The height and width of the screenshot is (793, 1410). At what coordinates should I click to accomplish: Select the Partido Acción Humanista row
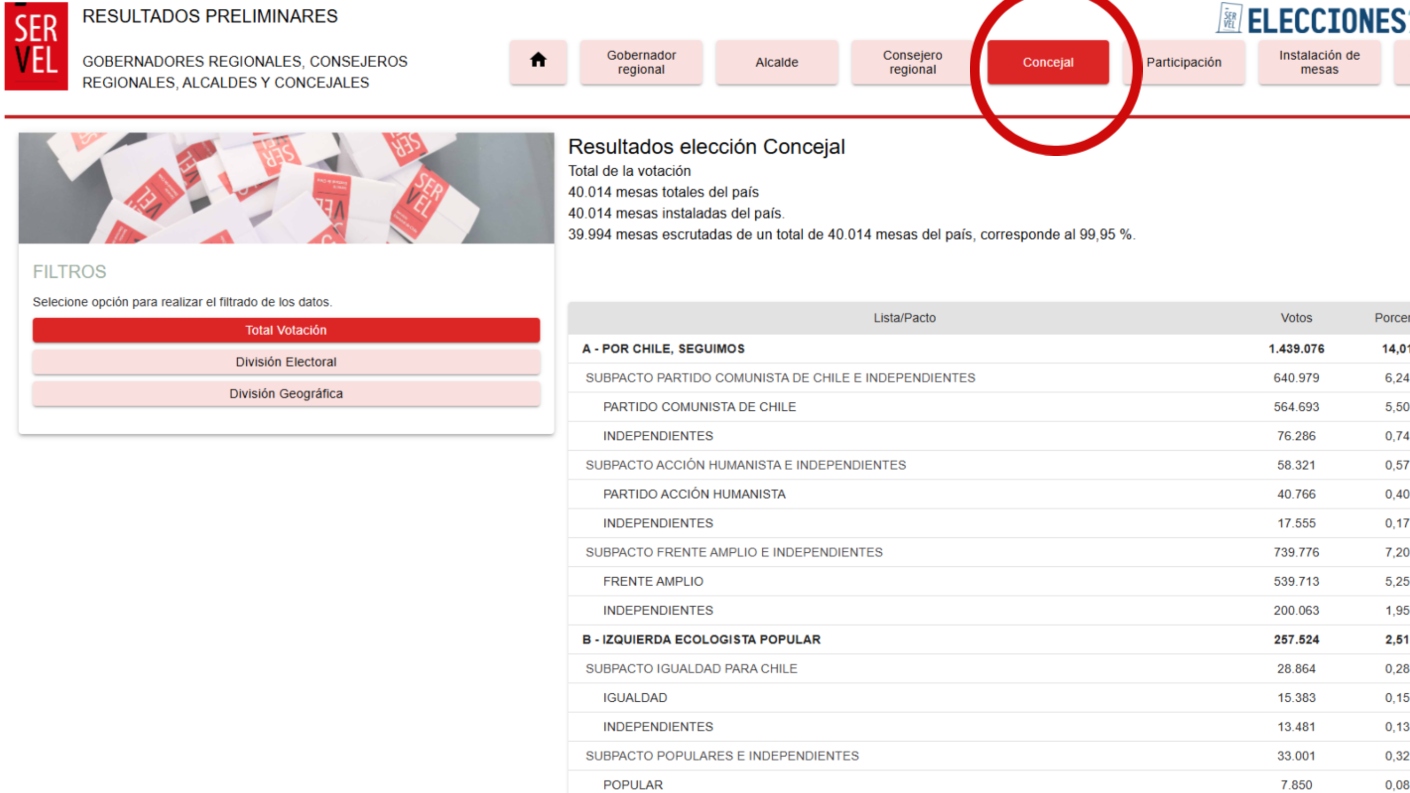pyautogui.click(x=694, y=494)
